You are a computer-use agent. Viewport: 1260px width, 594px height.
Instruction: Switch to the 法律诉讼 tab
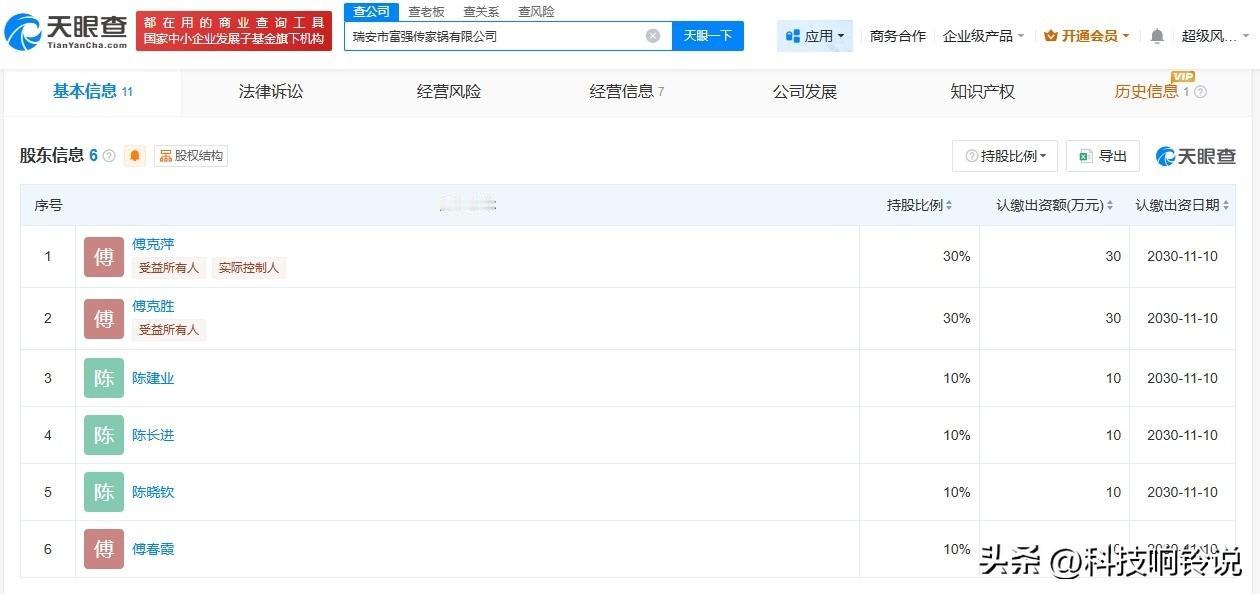(269, 91)
